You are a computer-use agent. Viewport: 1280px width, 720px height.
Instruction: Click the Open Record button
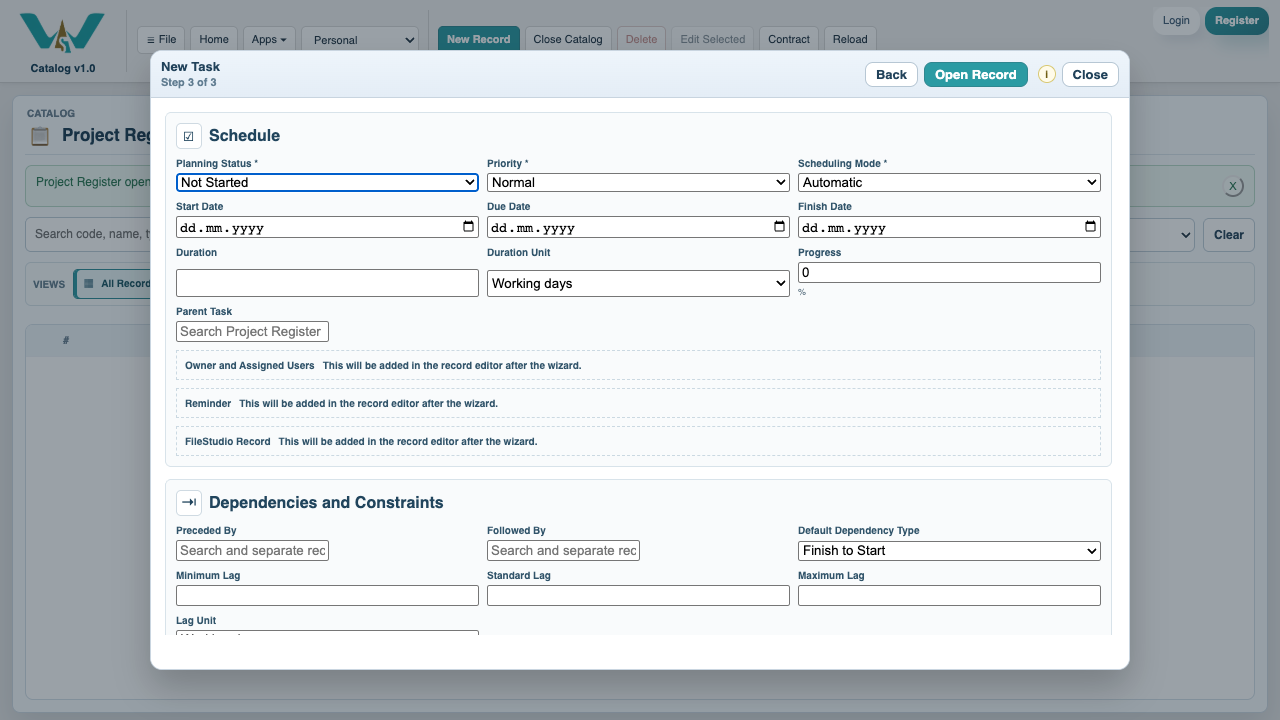coord(976,75)
